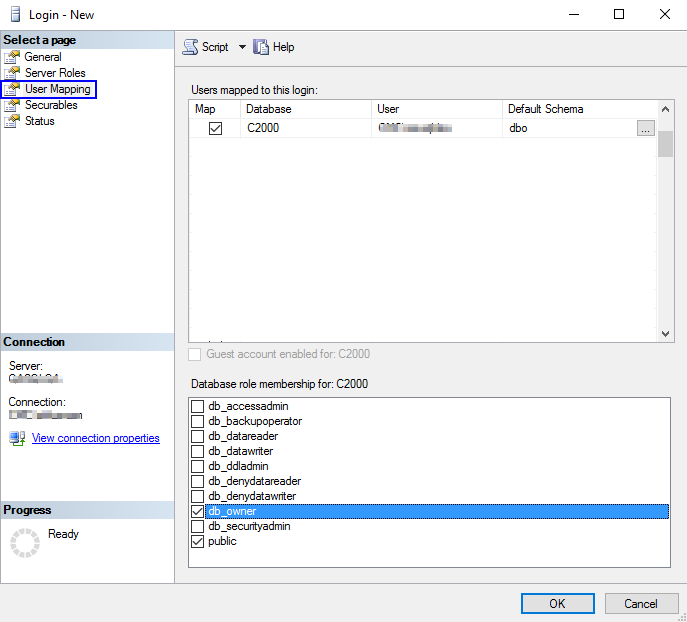Viewport: 687px width, 622px height.
Task: Uncheck the Map checkbox for C2000
Action: [x=215, y=128]
